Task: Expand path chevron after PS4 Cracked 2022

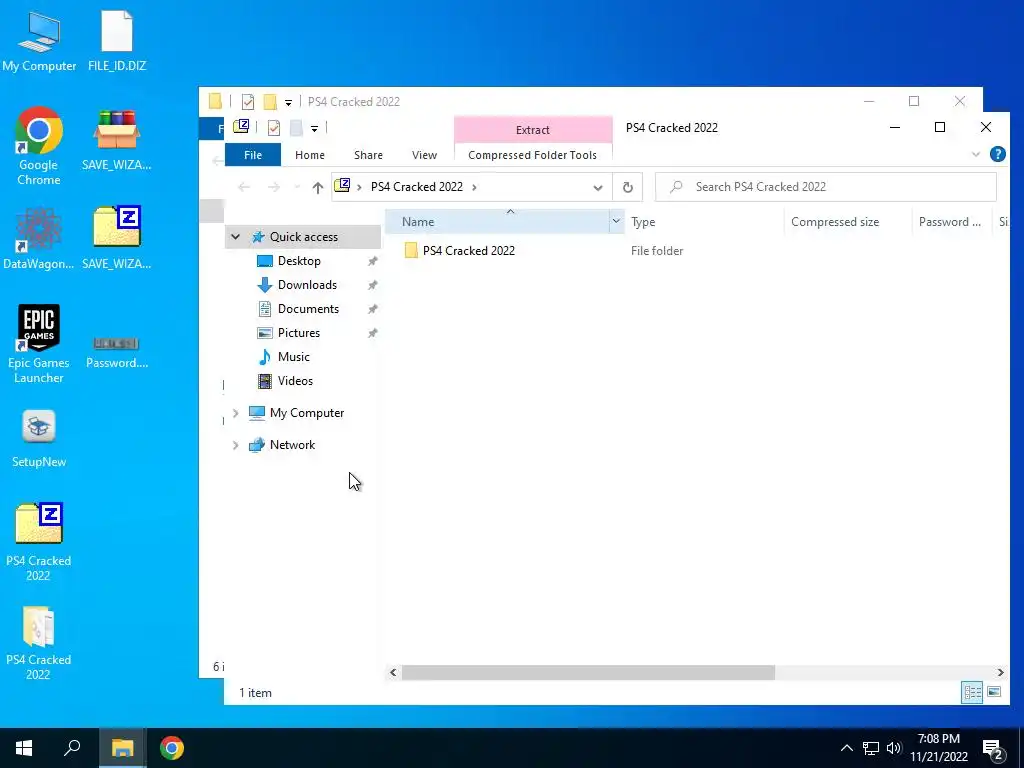Action: tap(474, 187)
